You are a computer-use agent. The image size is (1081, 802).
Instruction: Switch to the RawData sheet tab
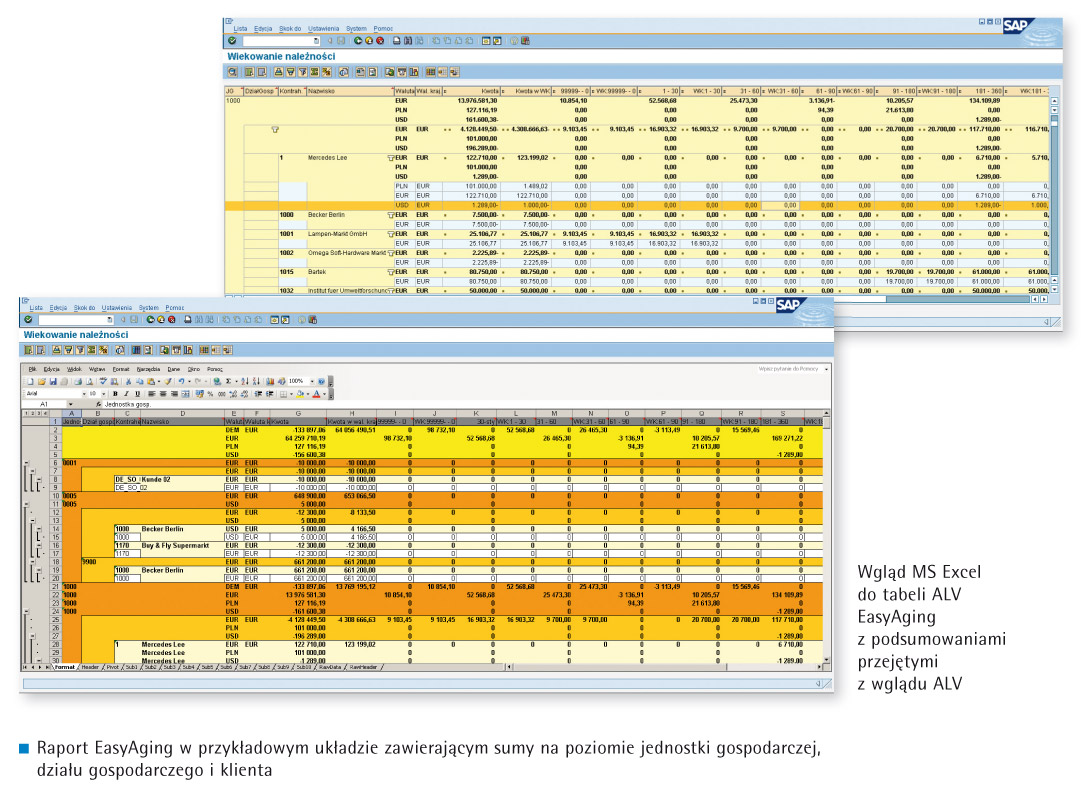tap(330, 667)
